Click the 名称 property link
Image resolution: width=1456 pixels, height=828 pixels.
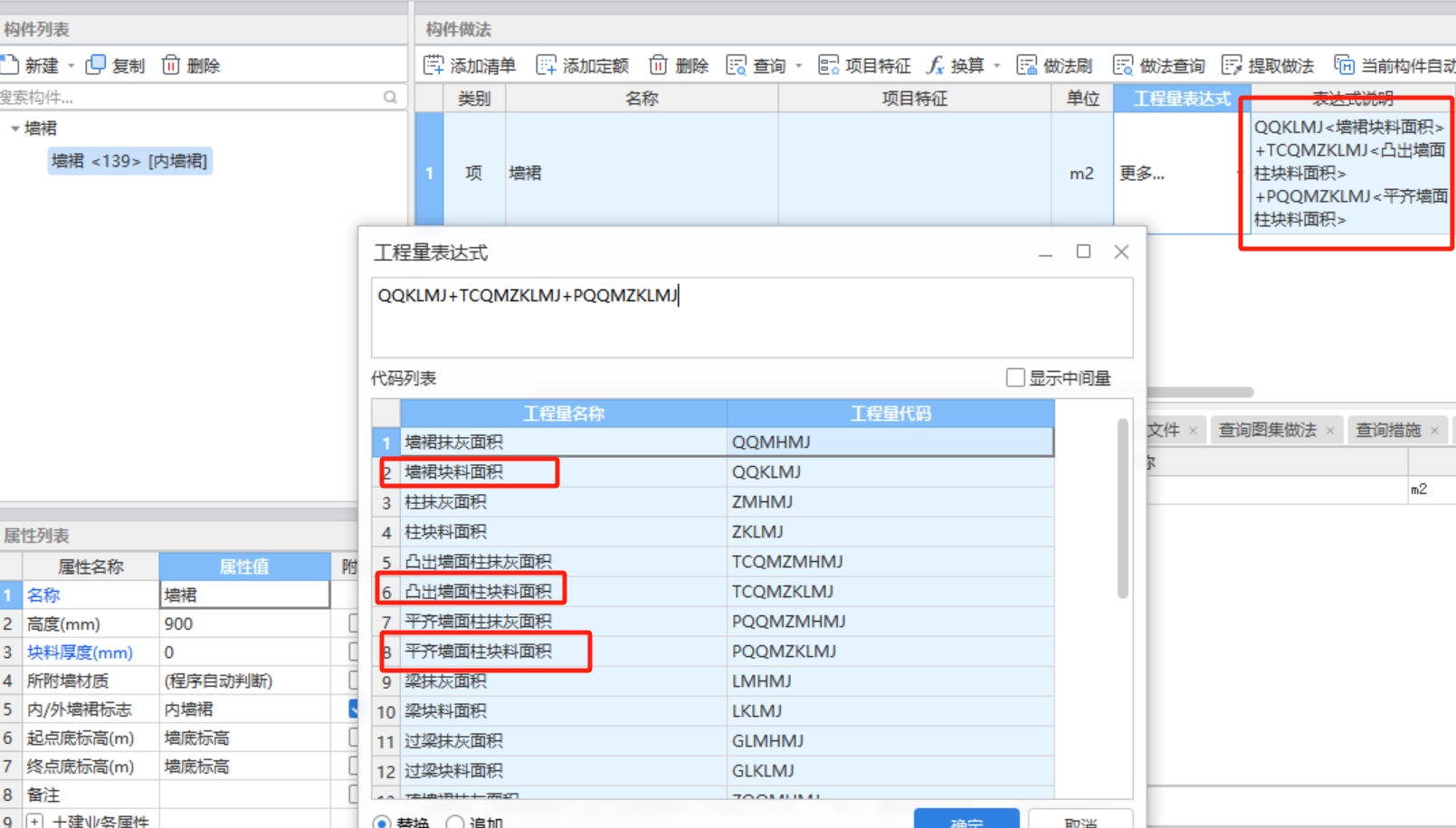tap(43, 595)
